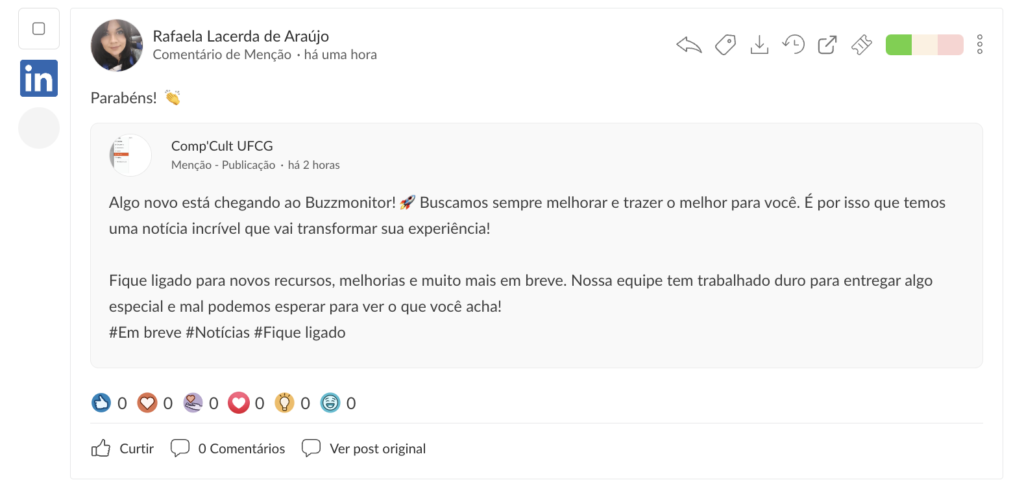Click the purple support reaction icon
Image resolution: width=1024 pixels, height=491 pixels.
[x=193, y=403]
